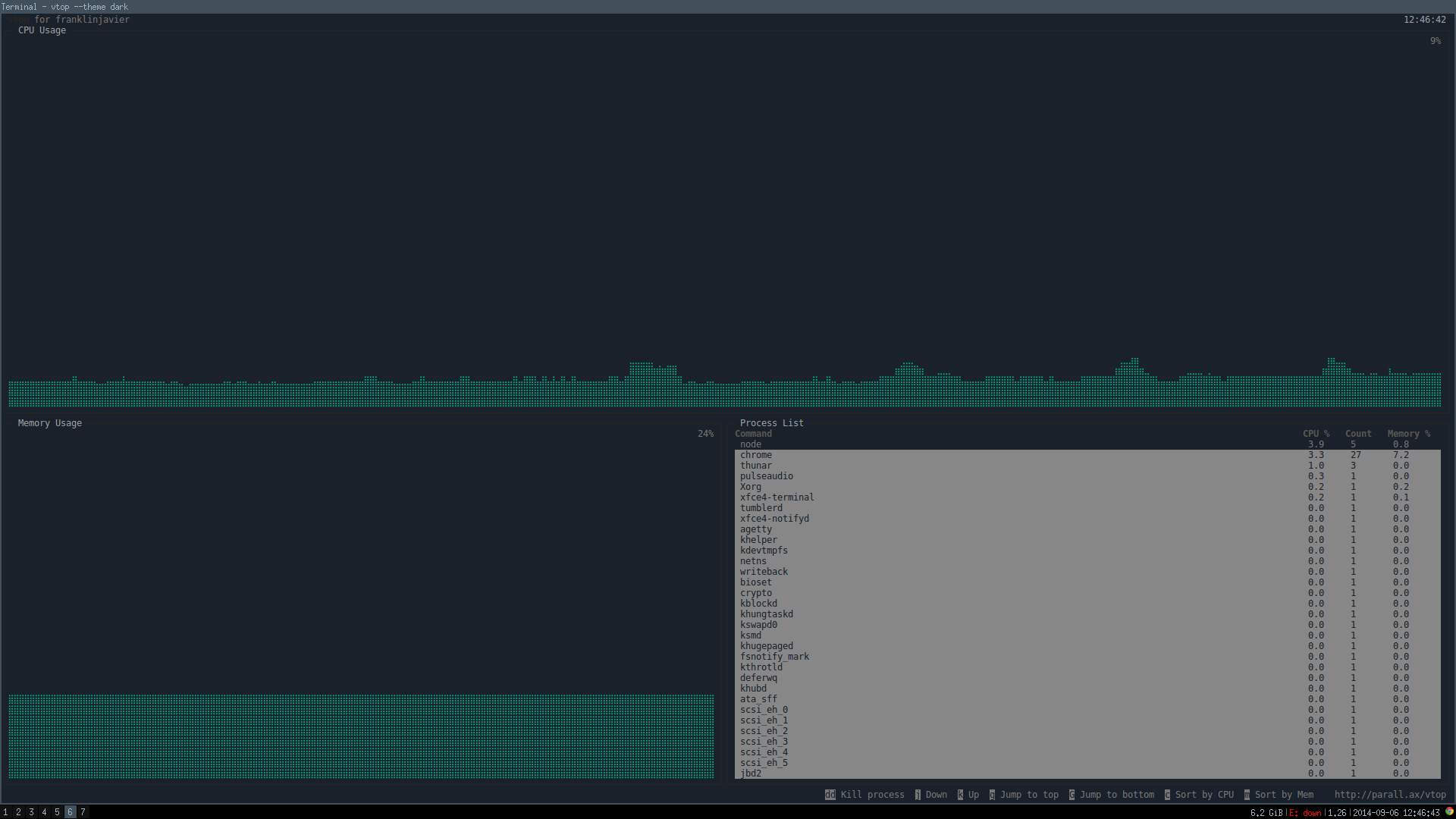Switch to workspace 3

[31, 812]
